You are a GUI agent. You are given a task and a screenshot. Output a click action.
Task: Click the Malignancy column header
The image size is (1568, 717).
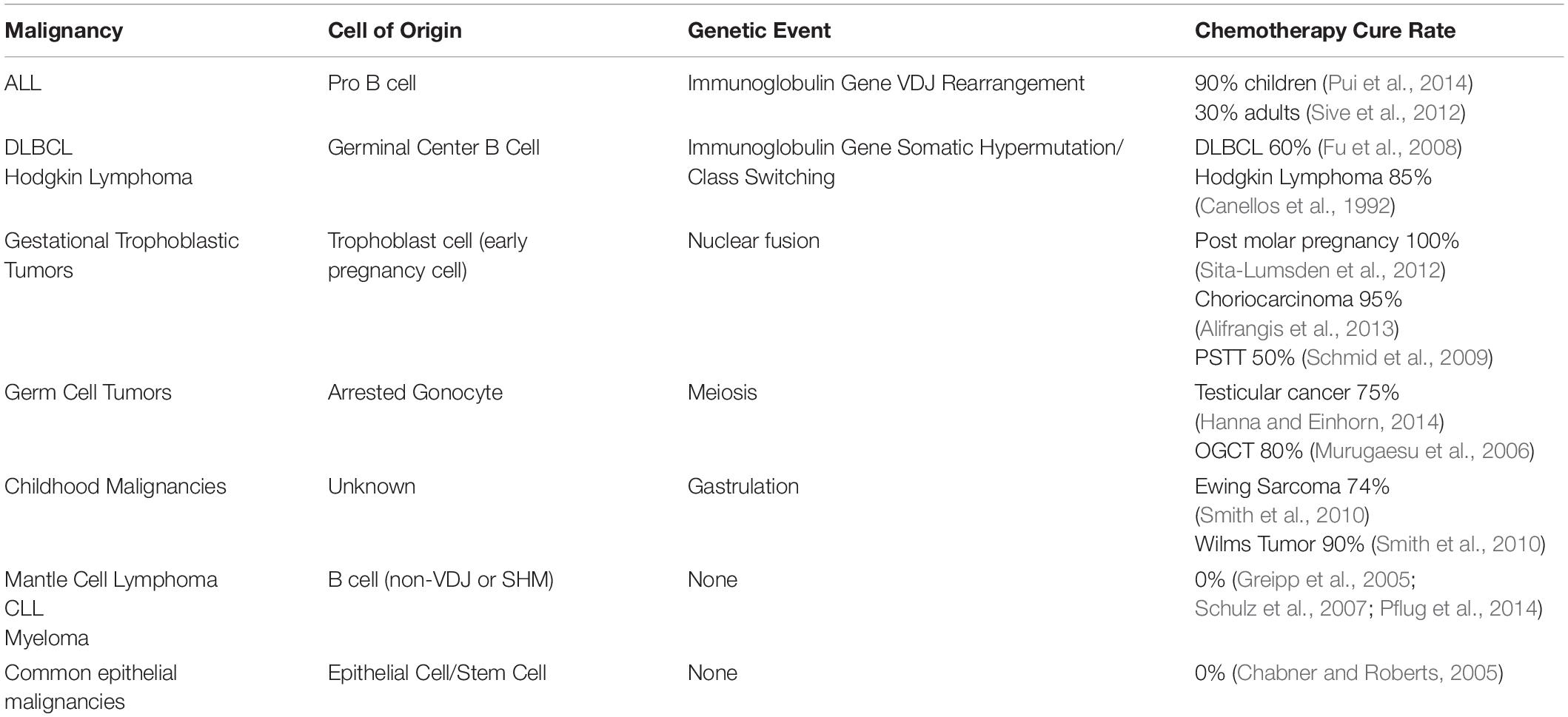pos(64,30)
